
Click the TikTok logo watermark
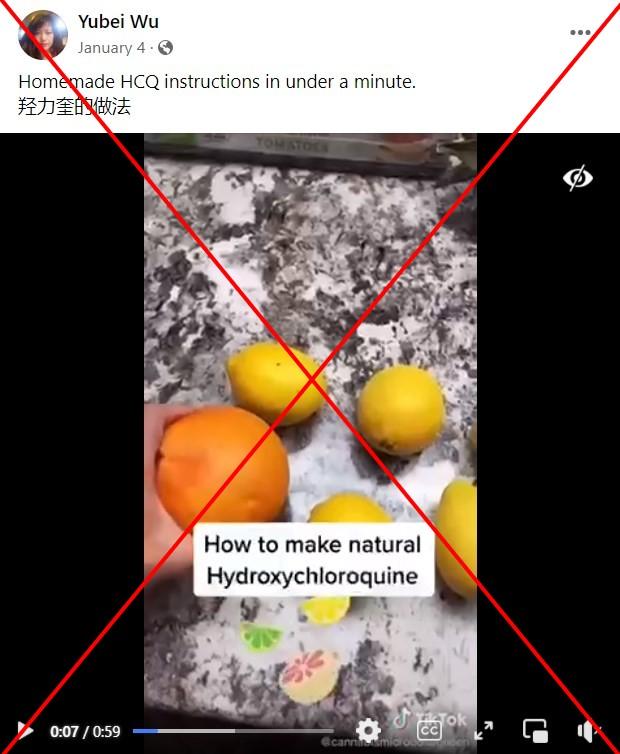pyautogui.click(x=429, y=719)
